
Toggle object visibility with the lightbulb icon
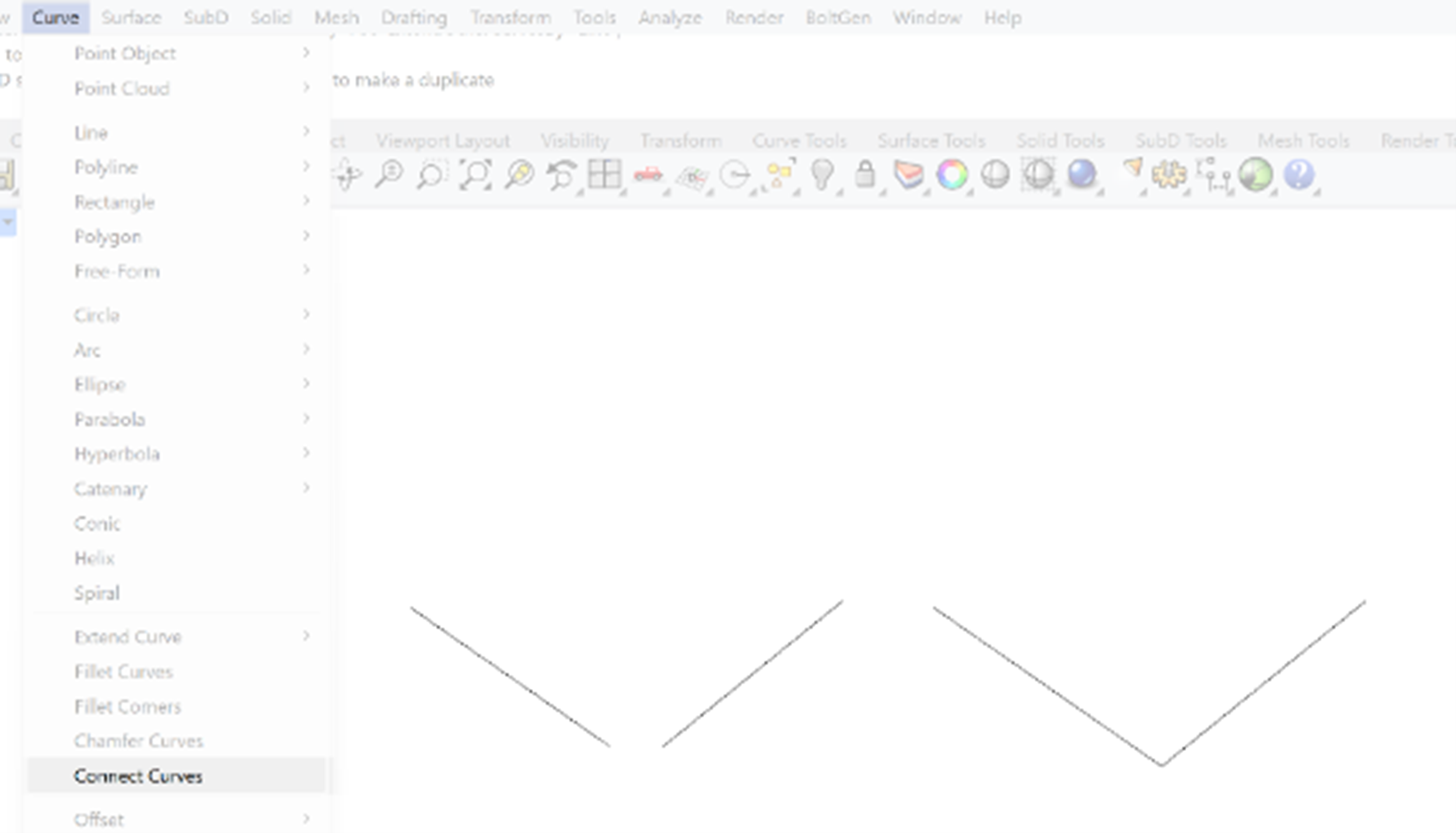[x=822, y=175]
